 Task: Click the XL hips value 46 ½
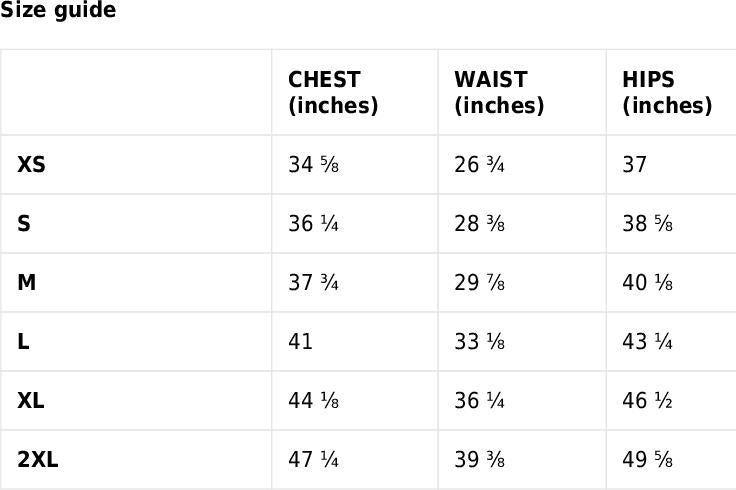tap(647, 401)
